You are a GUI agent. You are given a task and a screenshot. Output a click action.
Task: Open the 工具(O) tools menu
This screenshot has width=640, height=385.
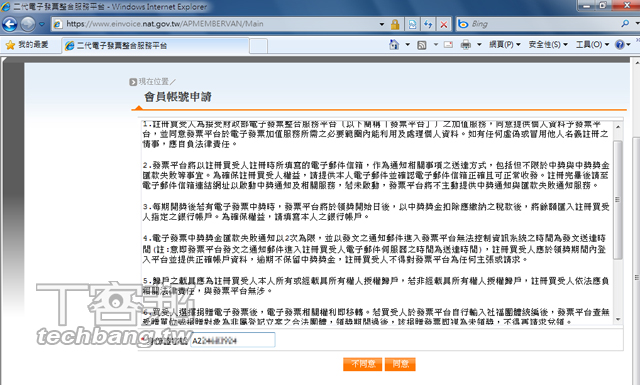(x=592, y=45)
